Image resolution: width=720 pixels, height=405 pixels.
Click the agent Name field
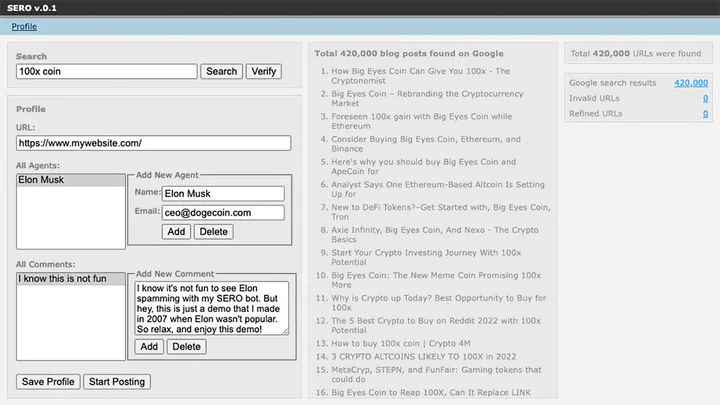click(x=223, y=193)
